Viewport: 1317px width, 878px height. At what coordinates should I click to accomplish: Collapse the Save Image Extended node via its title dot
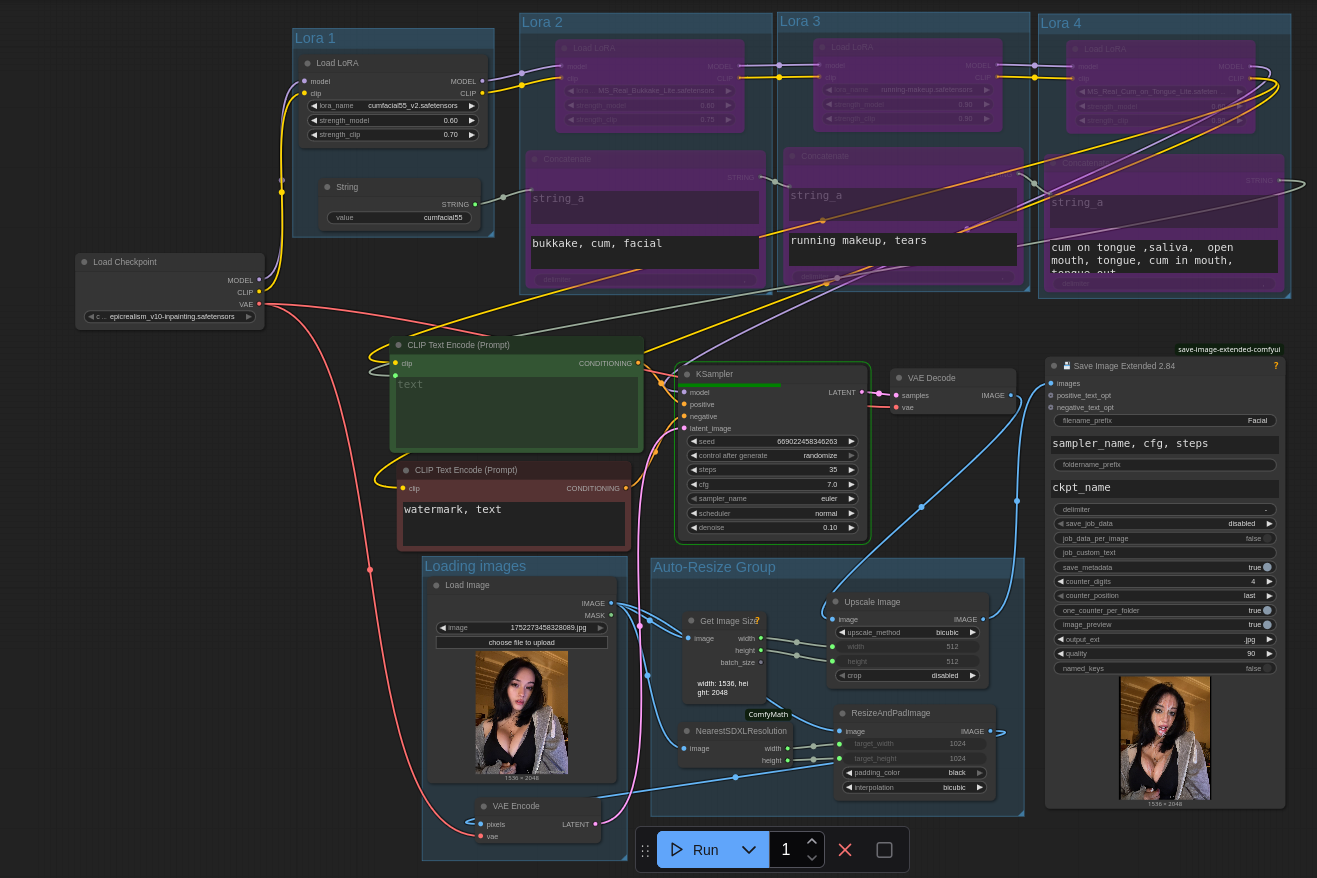(1054, 366)
